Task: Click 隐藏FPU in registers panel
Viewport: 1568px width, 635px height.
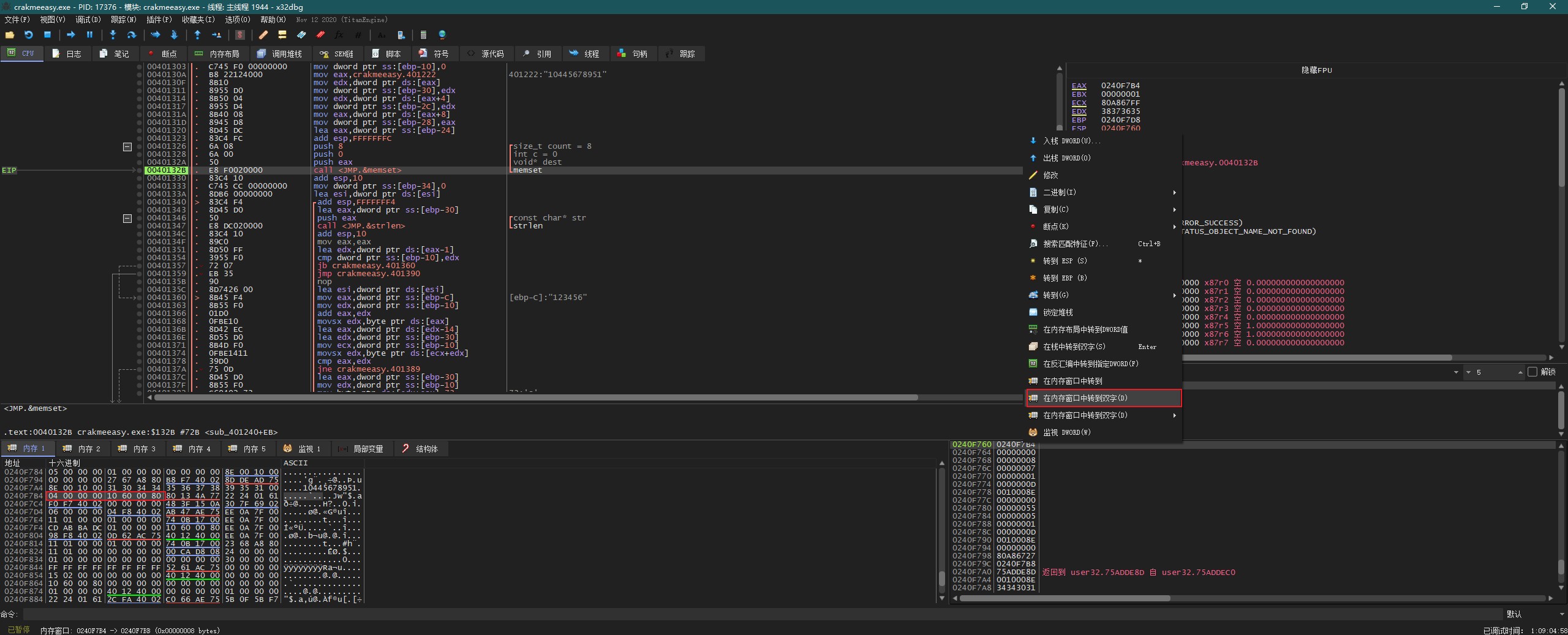Action: tap(1316, 70)
